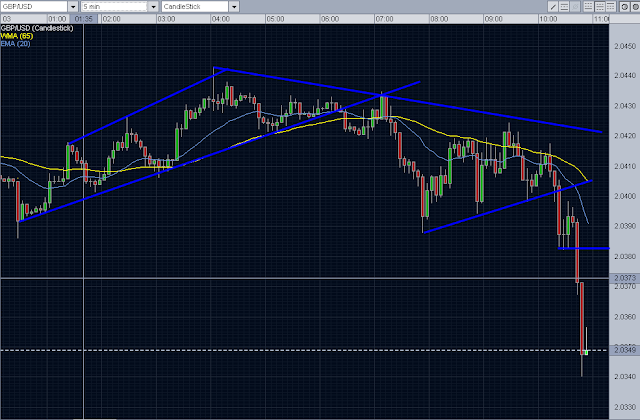Screen dimensions: 640x420
Task: Click the 09:00 time axis label
Action: click(x=493, y=19)
